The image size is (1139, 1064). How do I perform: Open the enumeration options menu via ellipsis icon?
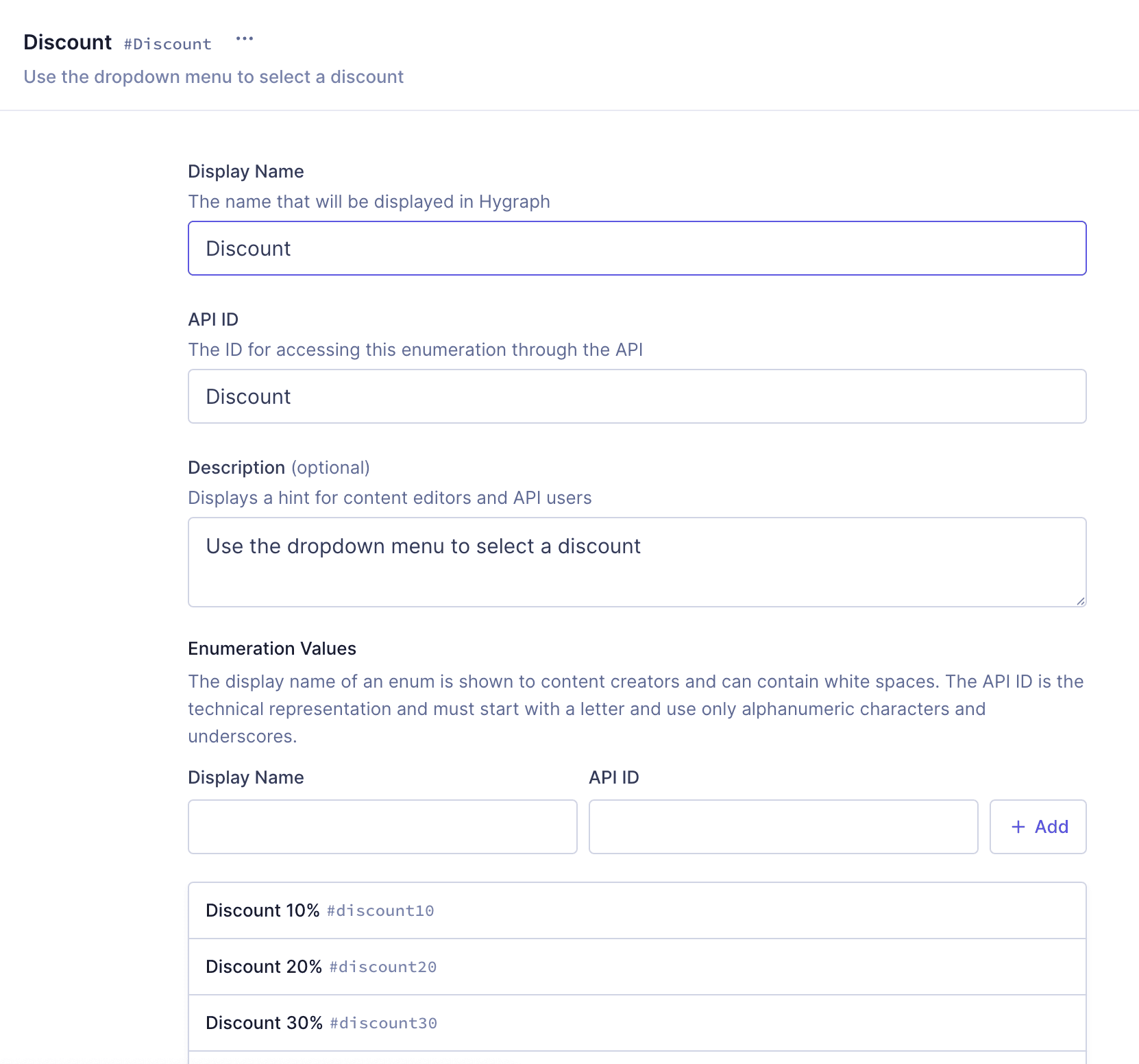(x=245, y=39)
